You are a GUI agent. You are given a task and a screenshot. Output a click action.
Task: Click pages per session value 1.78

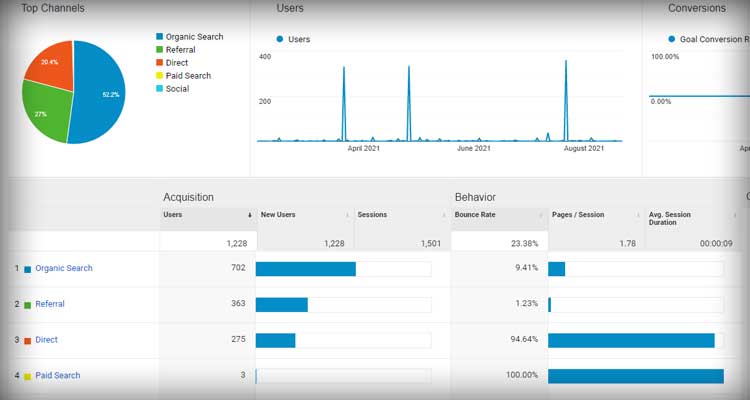(628, 244)
